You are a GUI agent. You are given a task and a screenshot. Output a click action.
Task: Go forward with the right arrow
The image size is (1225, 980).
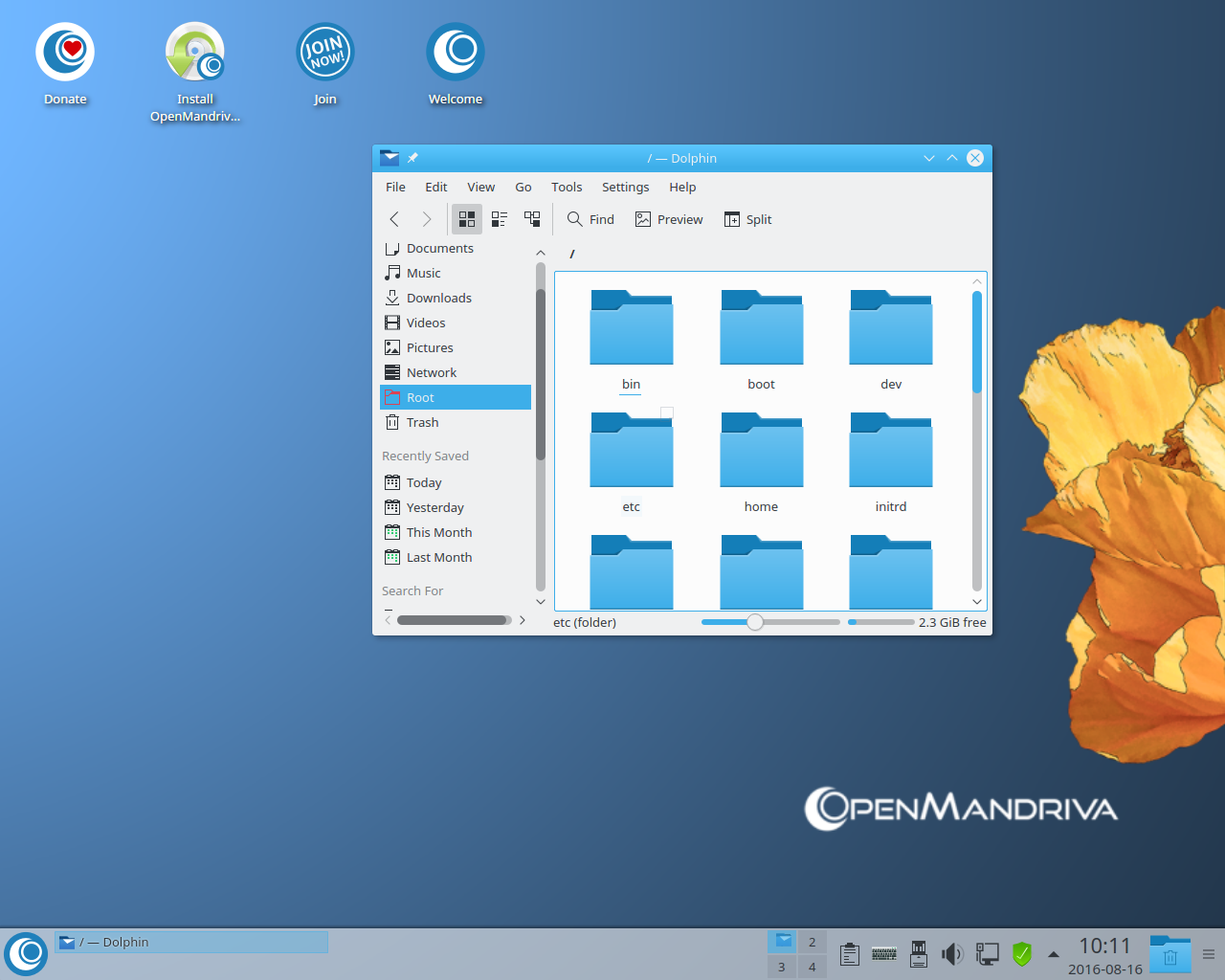(427, 219)
